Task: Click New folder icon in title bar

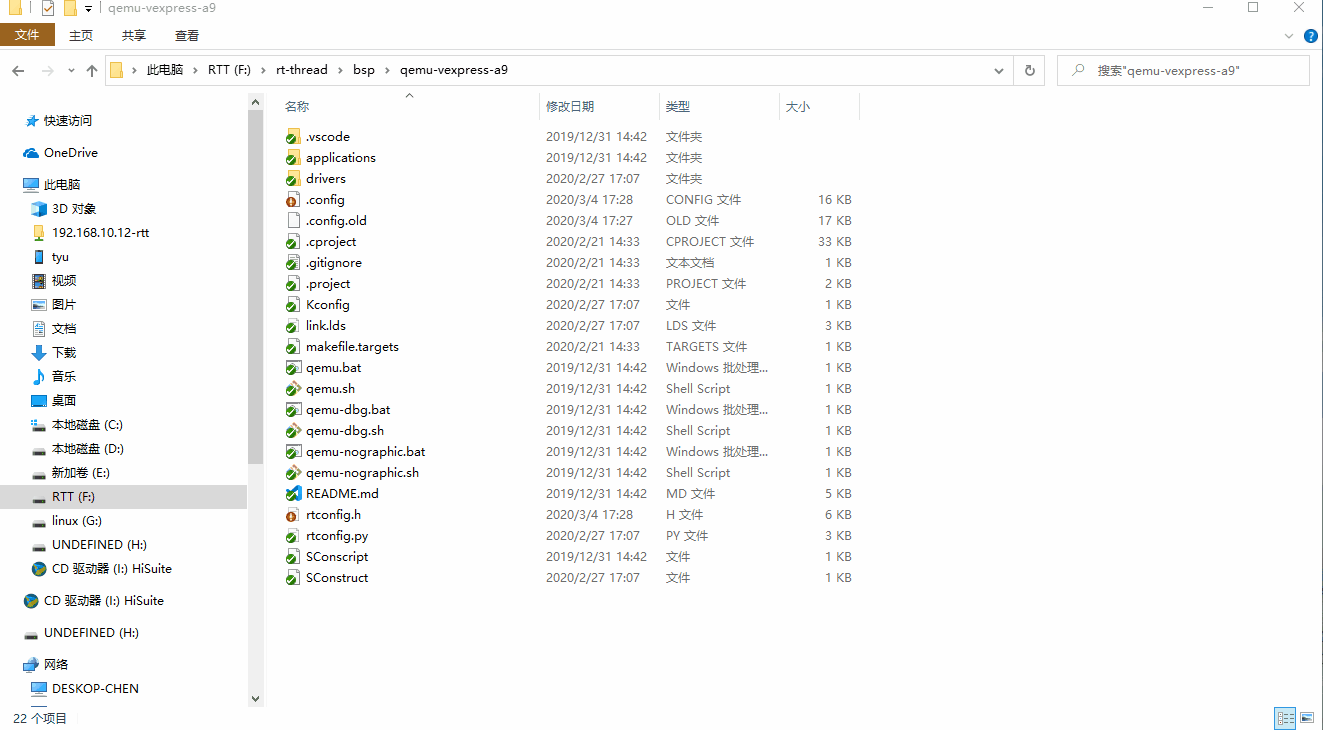Action: click(x=70, y=9)
